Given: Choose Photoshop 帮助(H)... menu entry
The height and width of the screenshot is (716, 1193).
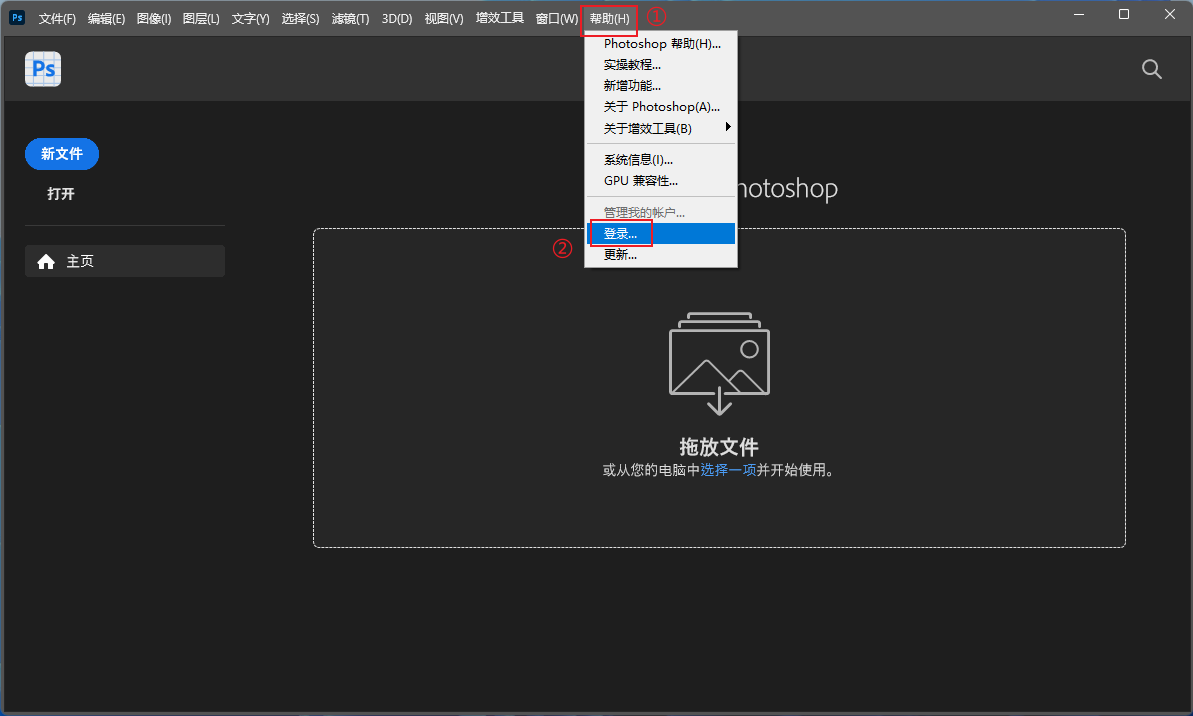Looking at the screenshot, I should pos(660,44).
